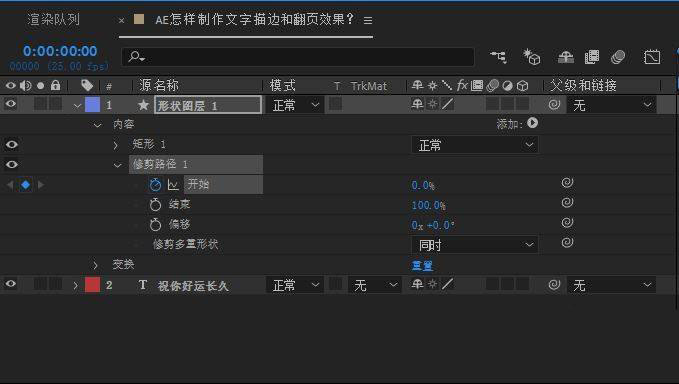Click blue label color of layer 1

[92, 104]
